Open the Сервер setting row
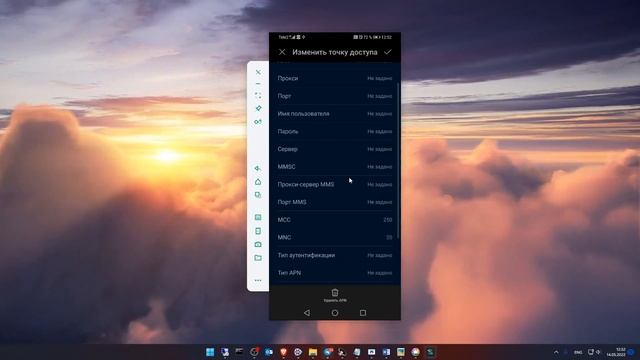Image resolution: width=640 pixels, height=360 pixels. pos(335,149)
